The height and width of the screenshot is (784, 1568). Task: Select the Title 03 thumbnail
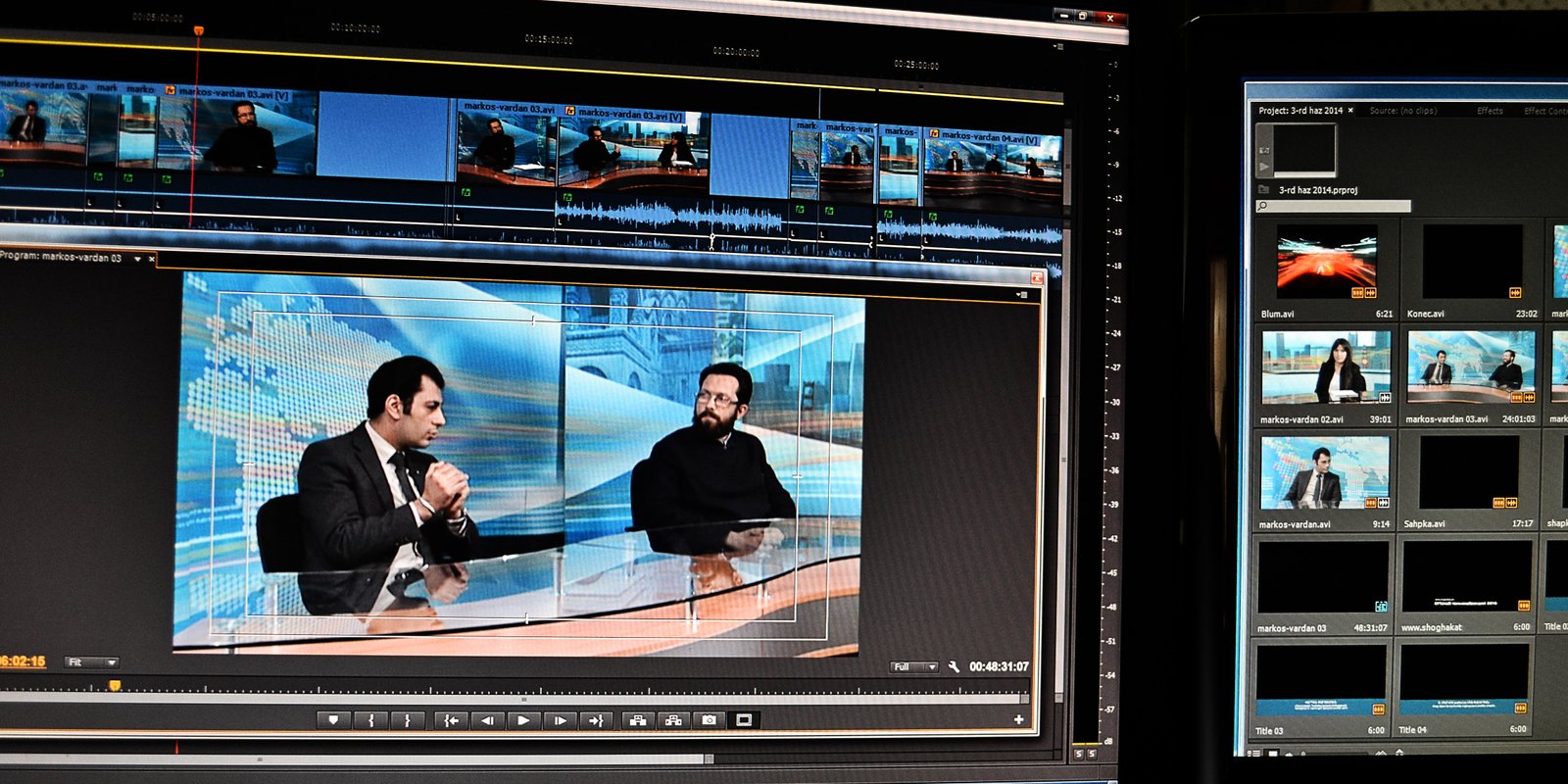point(1321,680)
